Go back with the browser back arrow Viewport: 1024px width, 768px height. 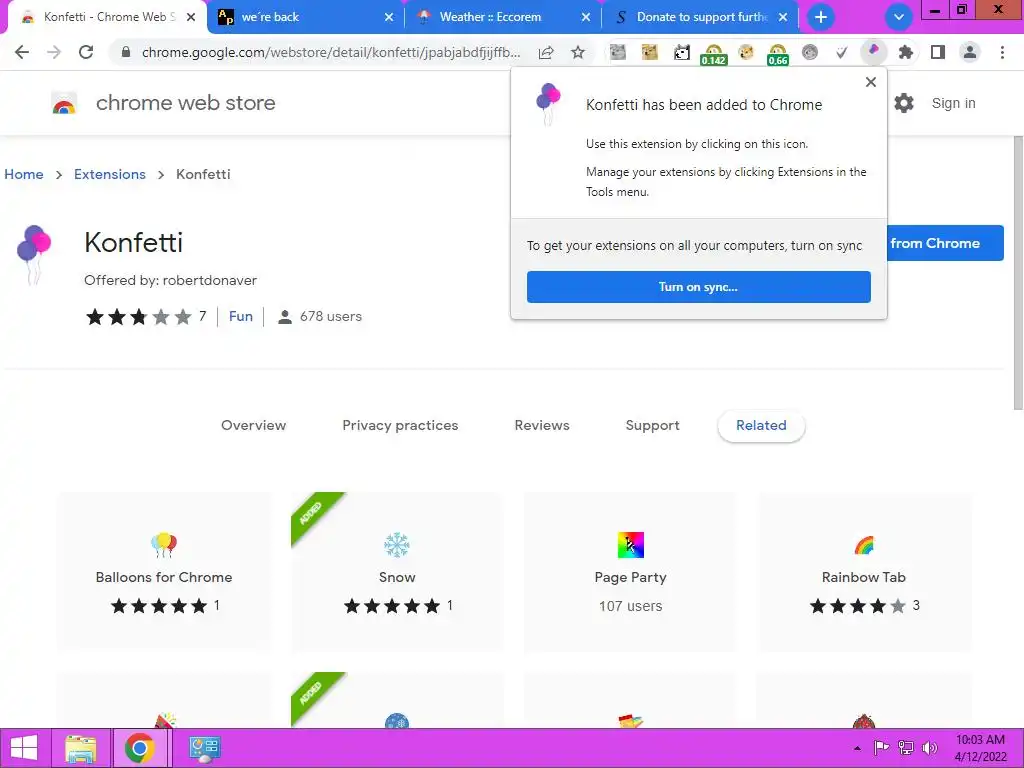point(22,52)
